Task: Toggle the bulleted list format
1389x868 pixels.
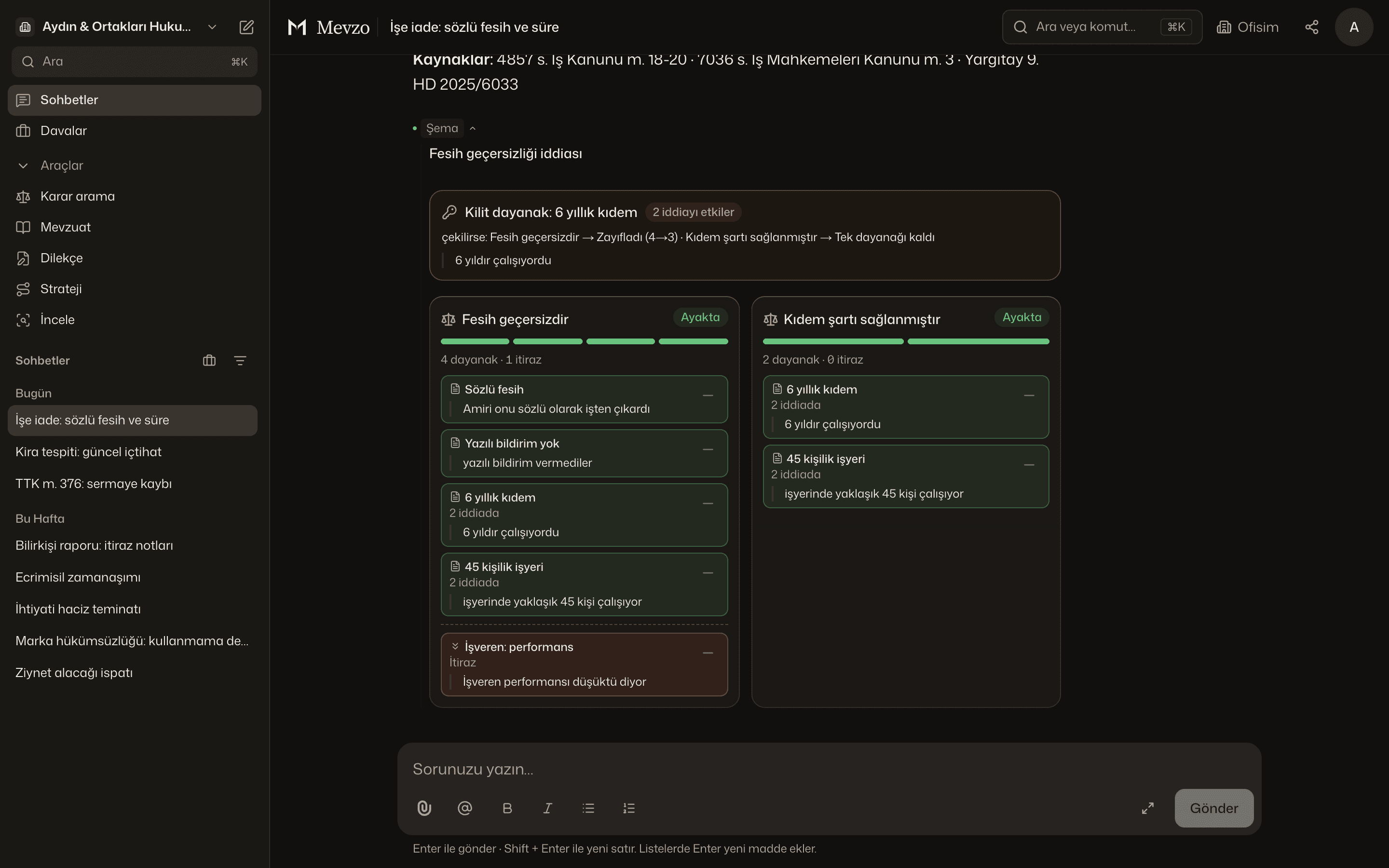Action: (588, 808)
